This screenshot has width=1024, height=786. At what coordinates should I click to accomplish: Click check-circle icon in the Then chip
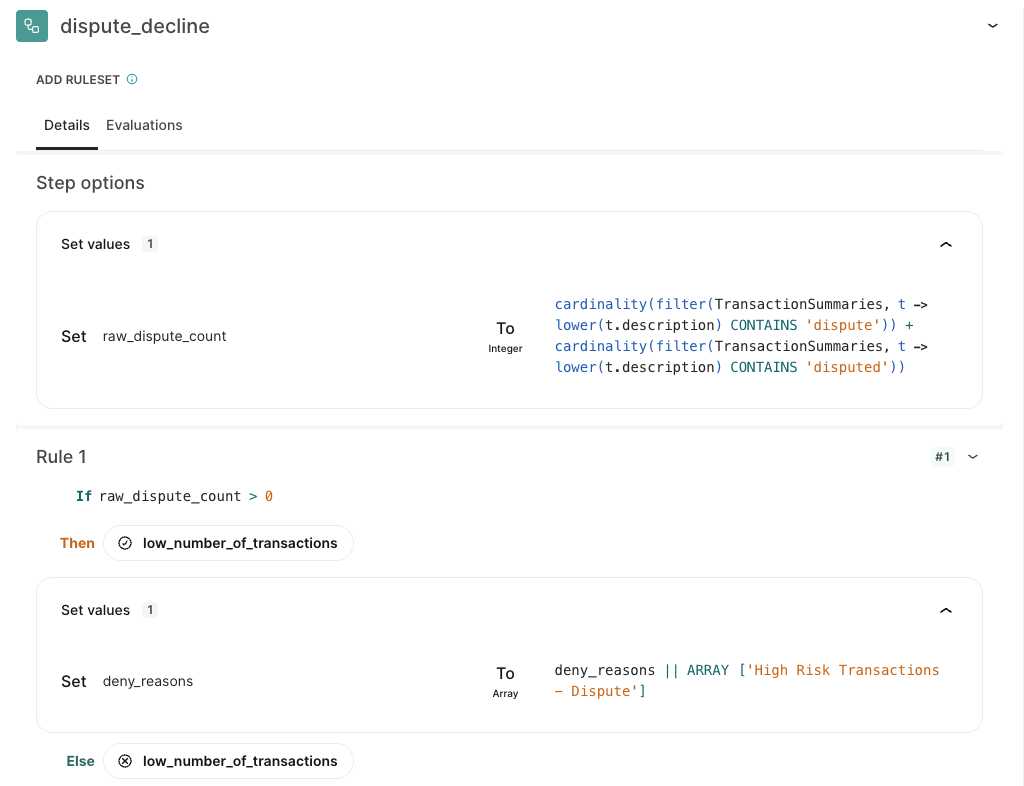tap(125, 543)
